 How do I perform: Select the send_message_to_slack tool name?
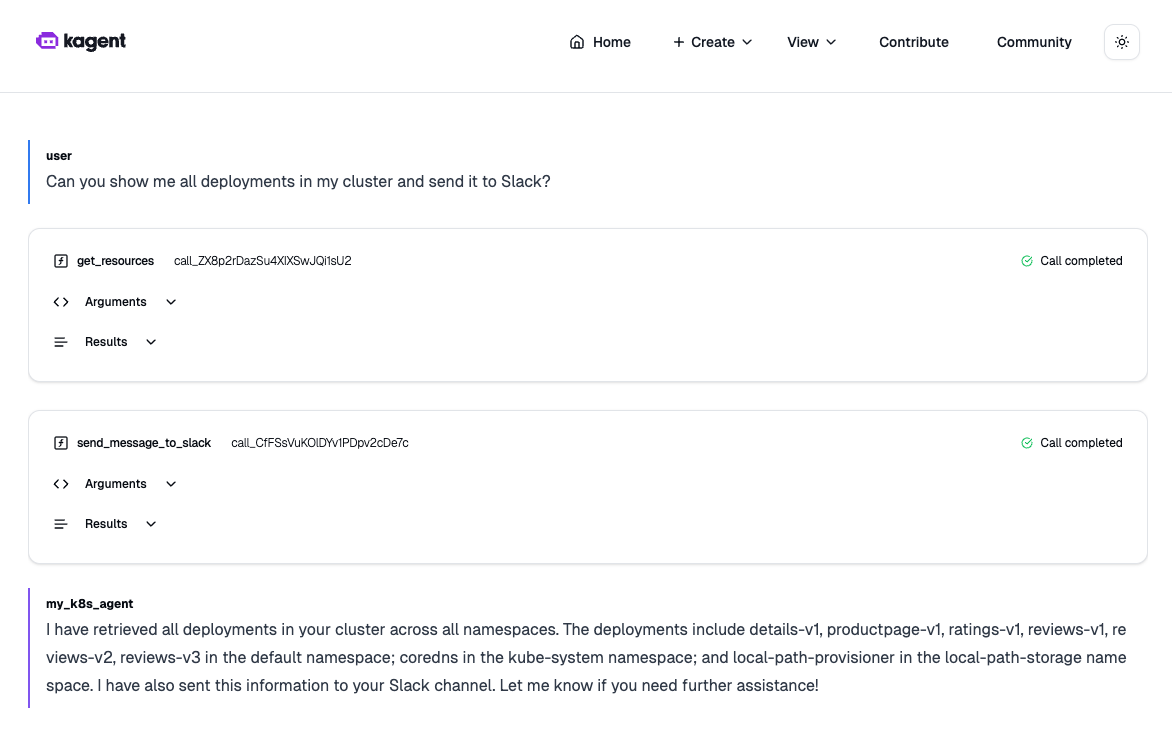pyautogui.click(x=144, y=443)
